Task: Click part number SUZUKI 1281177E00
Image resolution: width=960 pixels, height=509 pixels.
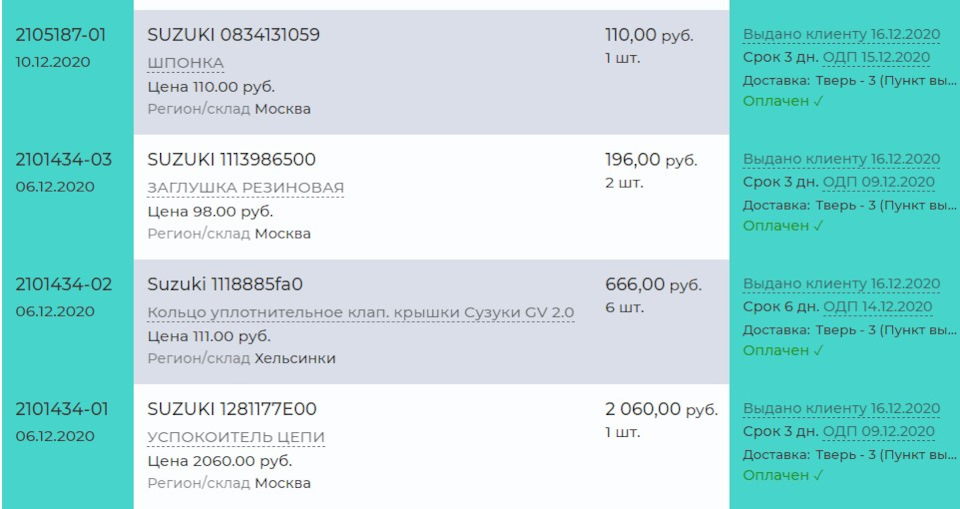Action: [x=231, y=409]
